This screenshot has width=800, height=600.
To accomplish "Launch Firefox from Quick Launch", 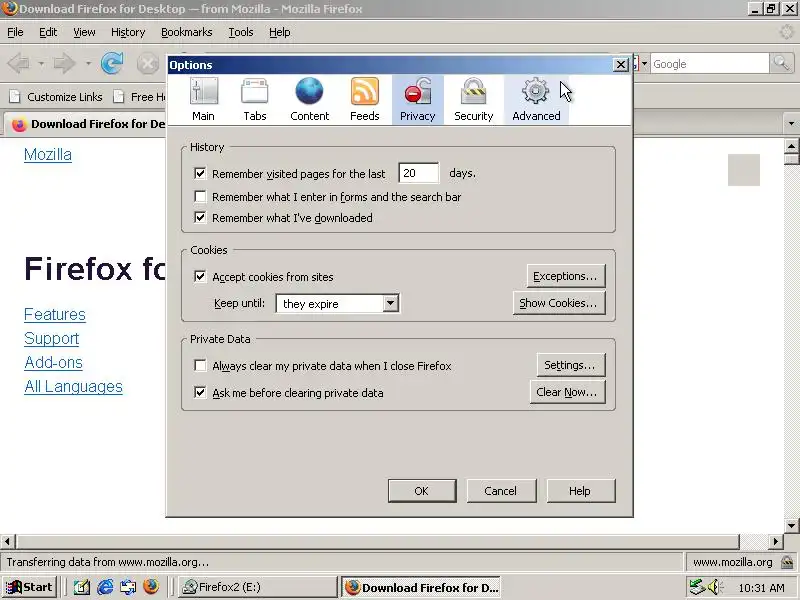I will (151, 587).
